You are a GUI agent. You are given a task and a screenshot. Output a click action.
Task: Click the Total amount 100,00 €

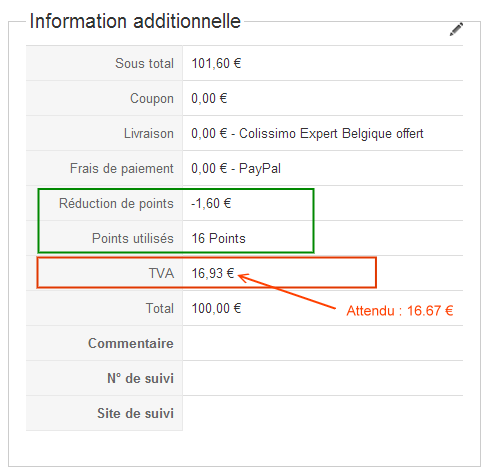(216, 308)
